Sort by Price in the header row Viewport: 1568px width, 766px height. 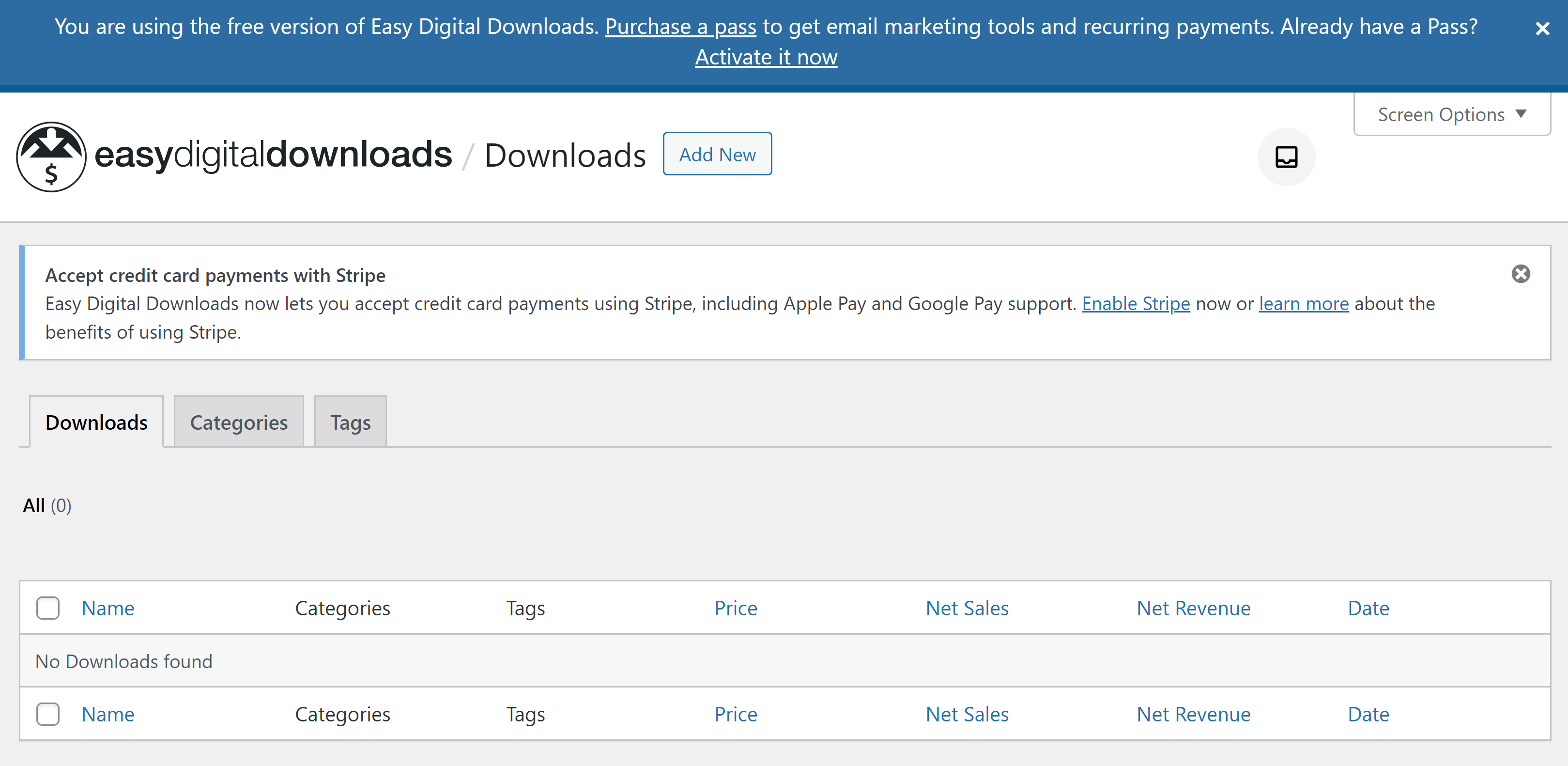[x=736, y=608]
